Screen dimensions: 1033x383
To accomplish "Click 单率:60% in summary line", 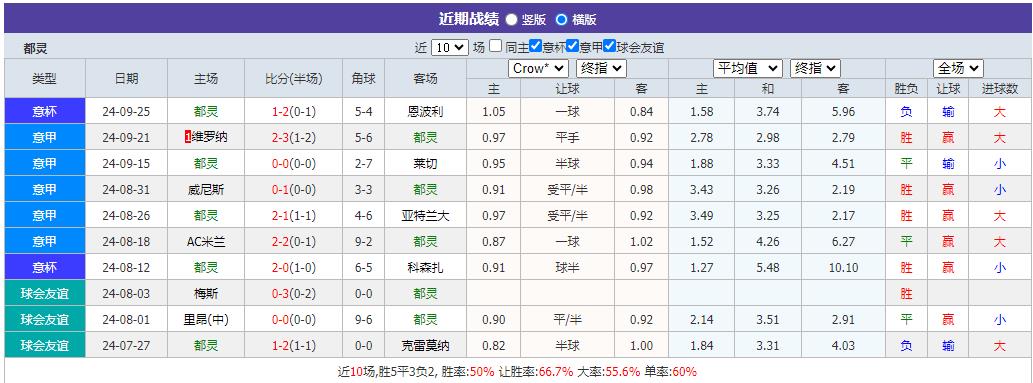I will tap(671, 372).
